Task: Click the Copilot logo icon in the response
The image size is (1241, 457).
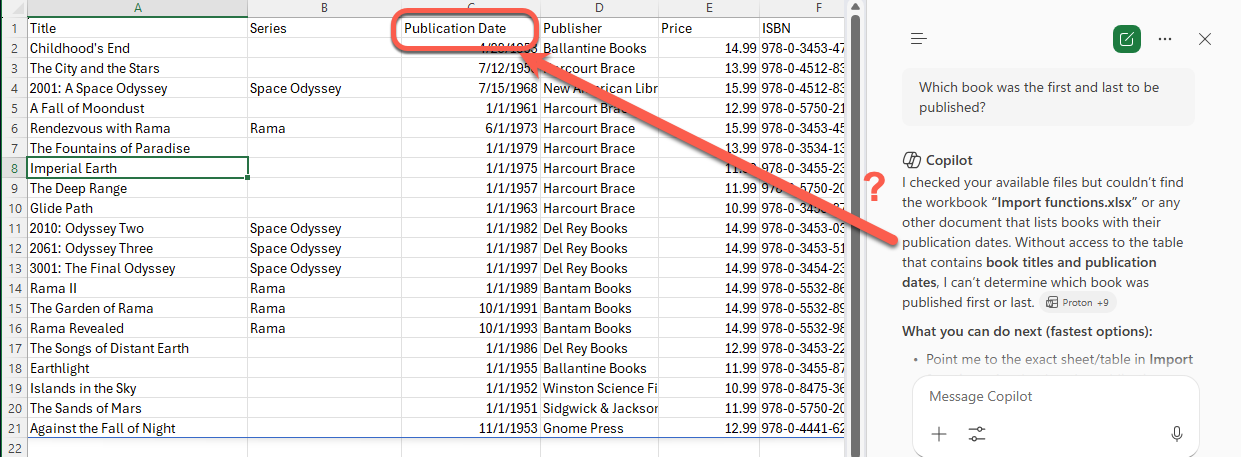Action: (911, 160)
